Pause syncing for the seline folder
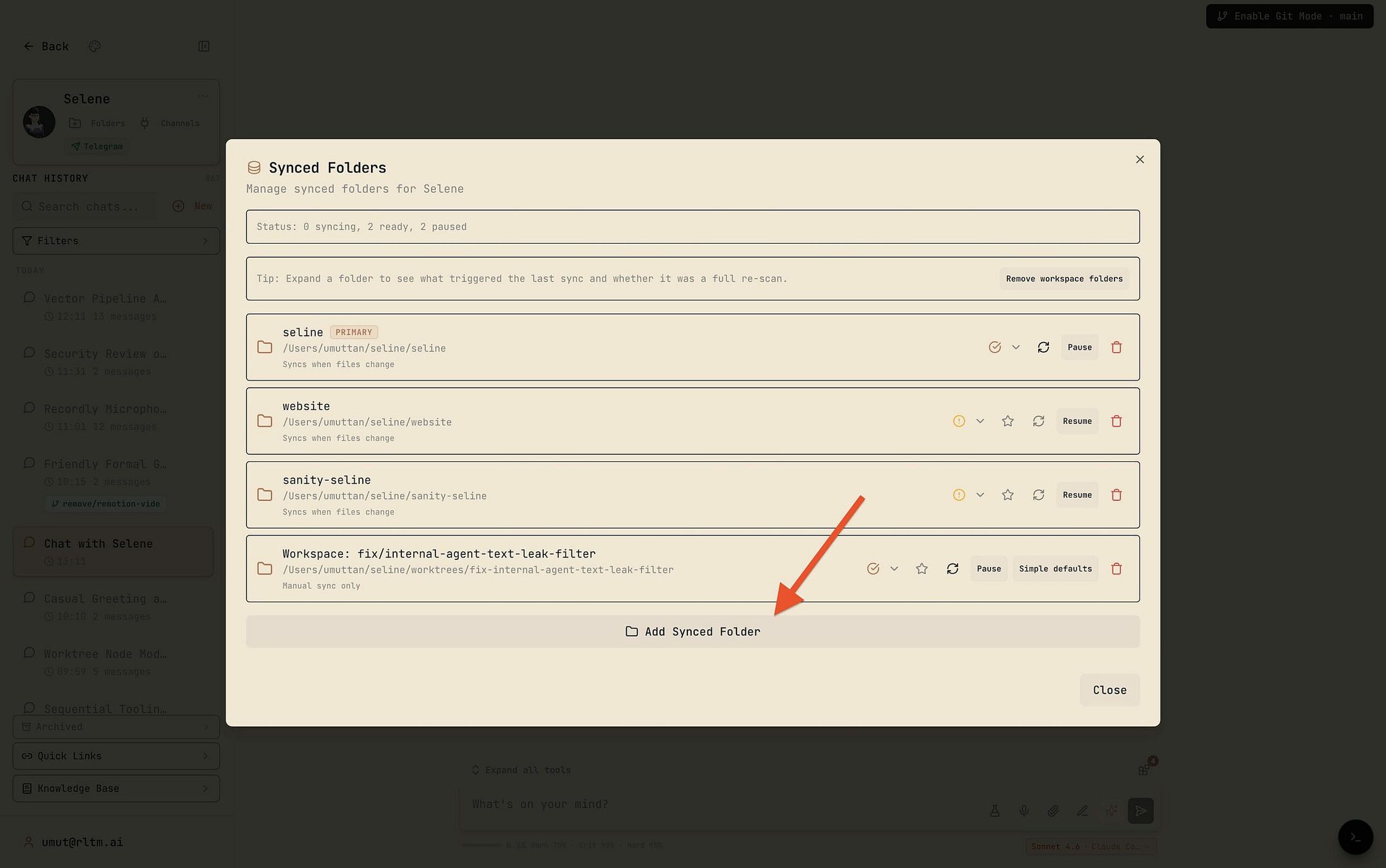The height and width of the screenshot is (868, 1386). point(1079,347)
